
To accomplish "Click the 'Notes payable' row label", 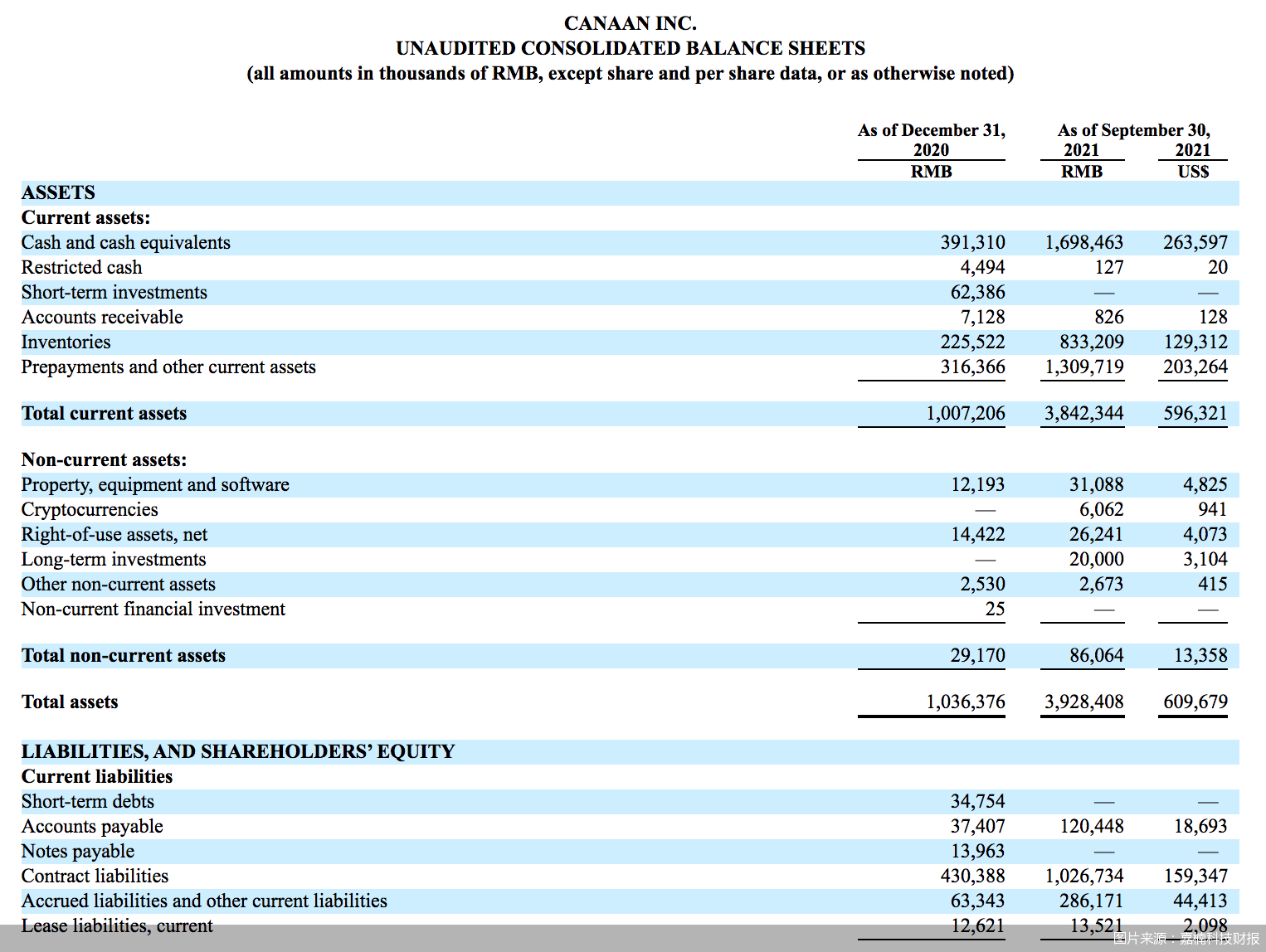I will [x=78, y=851].
